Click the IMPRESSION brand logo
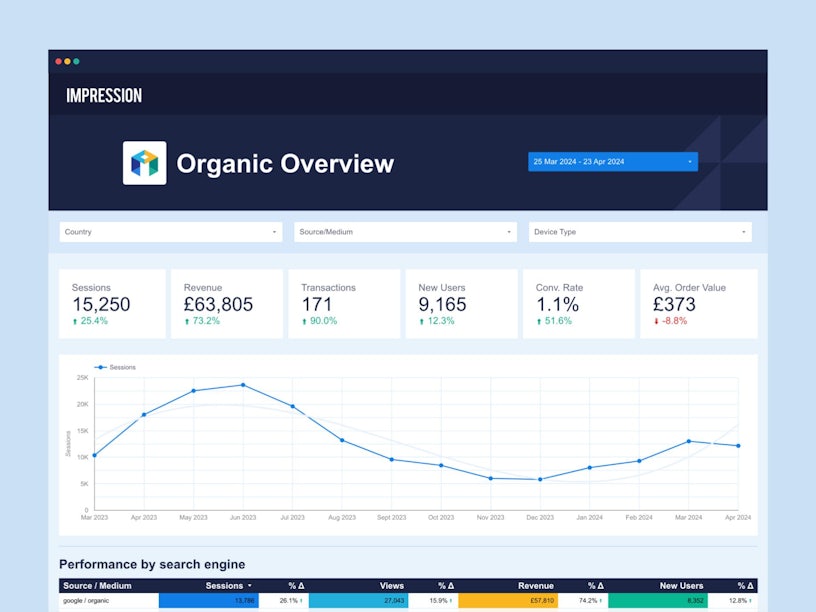The image size is (816, 612). pos(104,96)
